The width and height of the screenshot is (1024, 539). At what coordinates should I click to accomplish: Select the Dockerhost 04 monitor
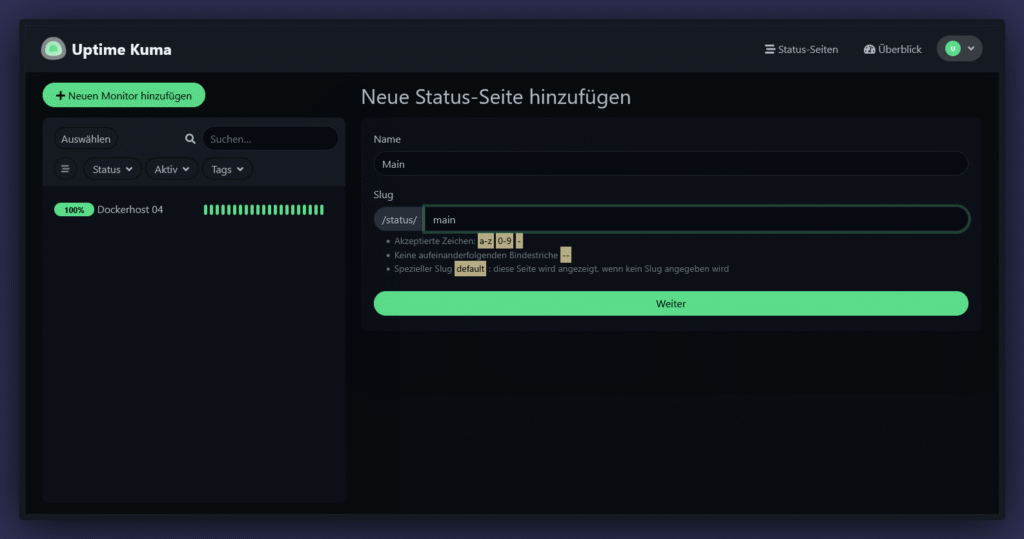130,210
